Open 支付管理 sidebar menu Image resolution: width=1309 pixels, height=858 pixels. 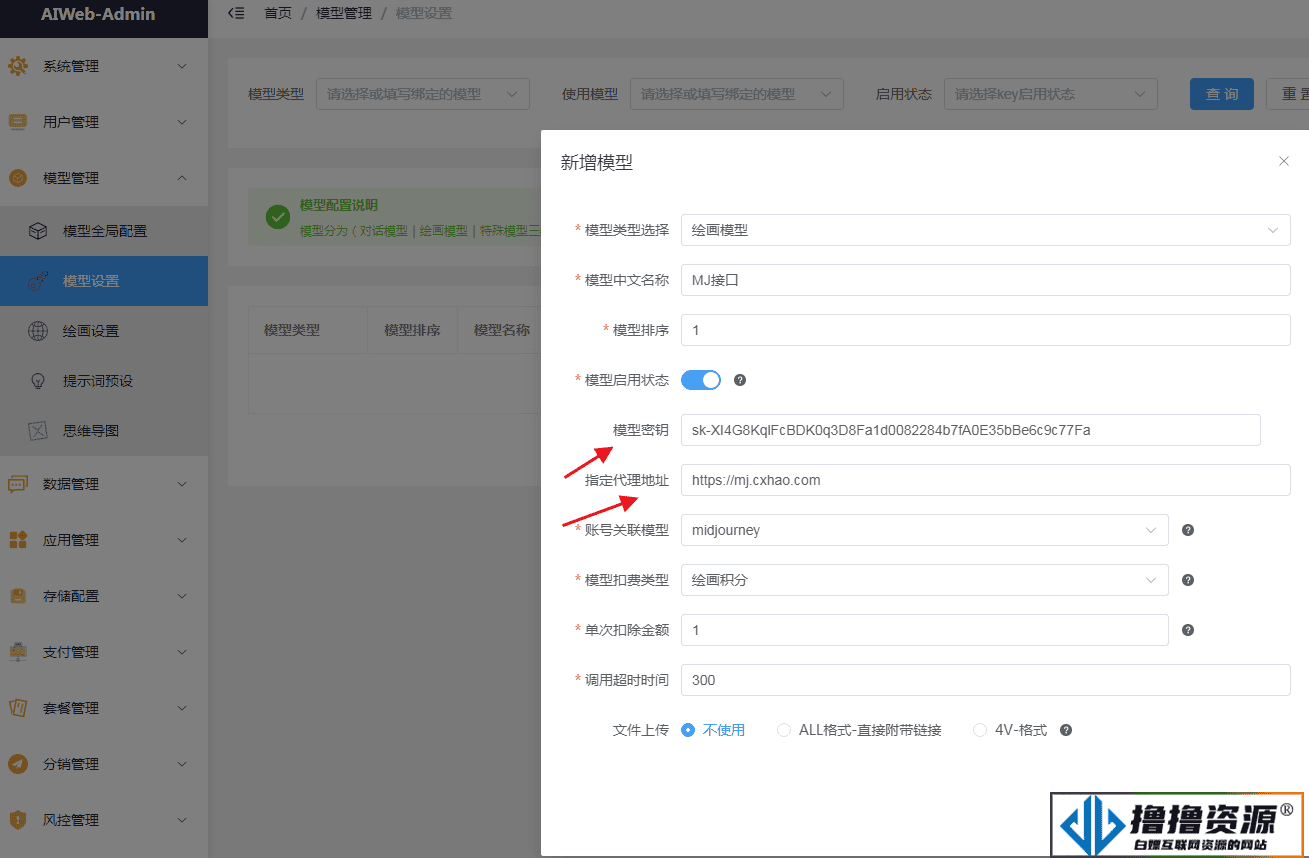[x=104, y=652]
